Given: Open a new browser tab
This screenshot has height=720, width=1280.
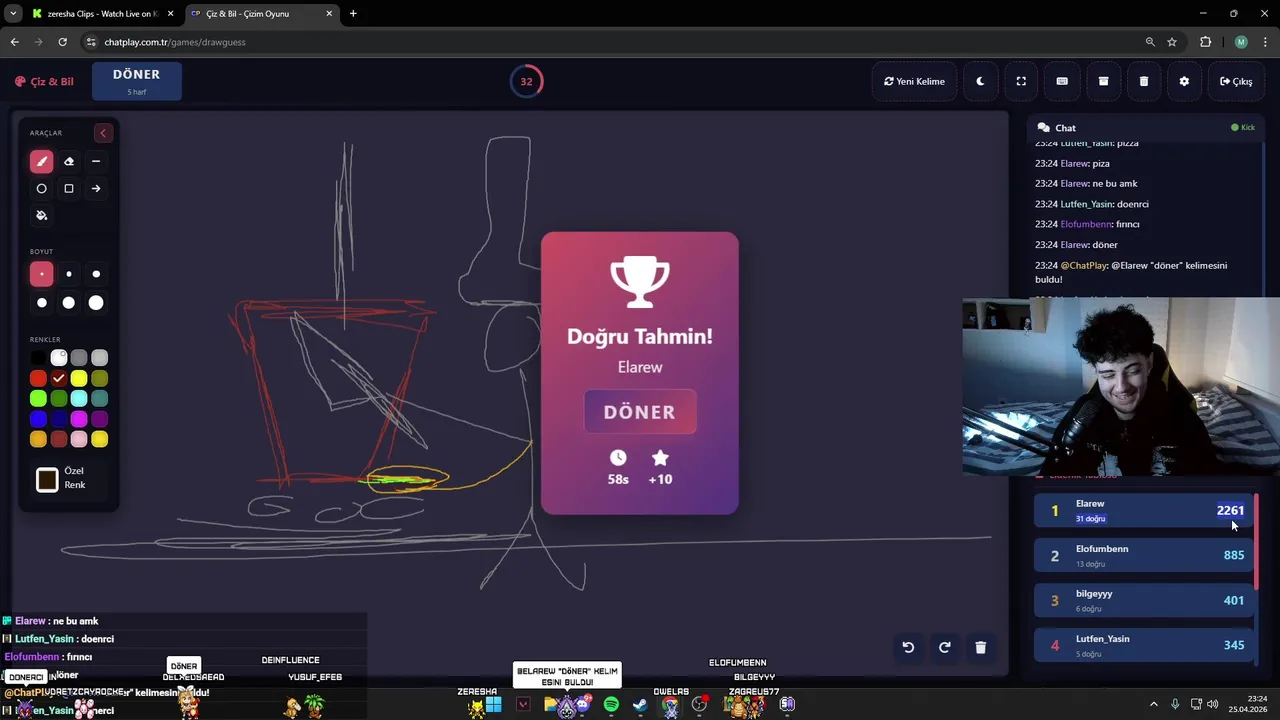Looking at the screenshot, I should [353, 14].
